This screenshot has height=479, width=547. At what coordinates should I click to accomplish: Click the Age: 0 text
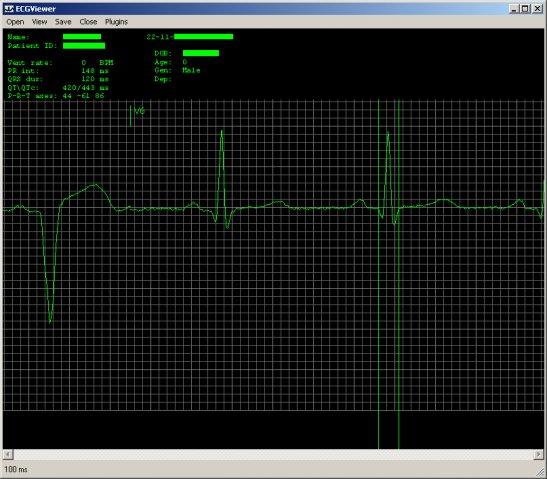pos(171,62)
